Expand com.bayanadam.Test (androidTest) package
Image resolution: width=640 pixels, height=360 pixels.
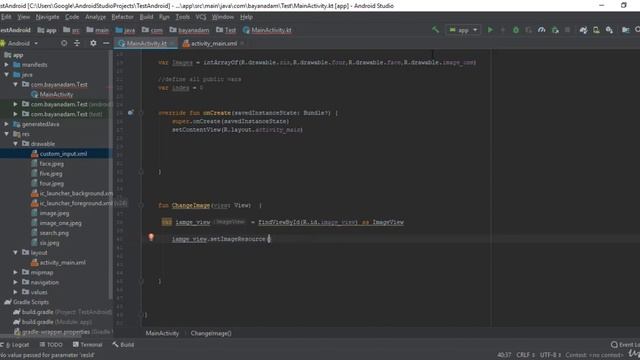click(16, 104)
